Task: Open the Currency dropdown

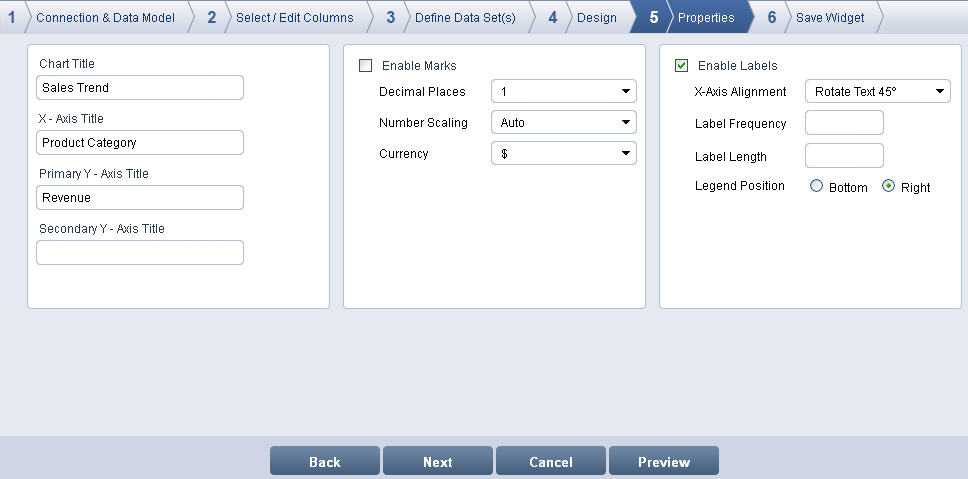Action: pyautogui.click(x=563, y=154)
